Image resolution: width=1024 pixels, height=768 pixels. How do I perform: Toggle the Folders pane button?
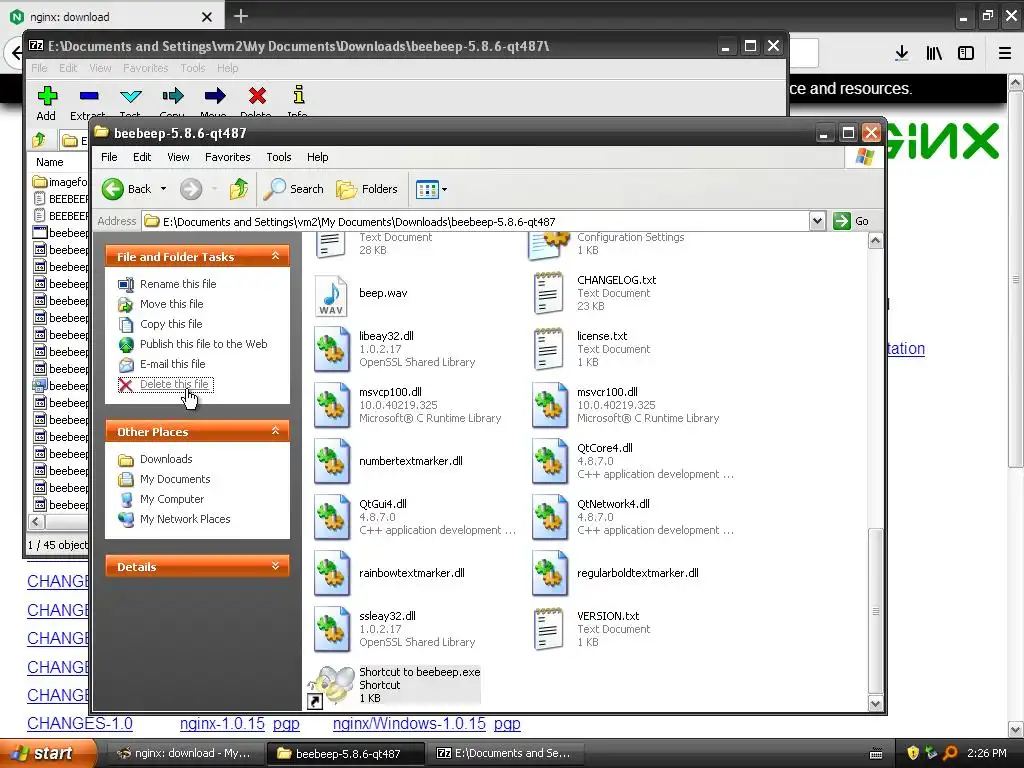pos(367,189)
